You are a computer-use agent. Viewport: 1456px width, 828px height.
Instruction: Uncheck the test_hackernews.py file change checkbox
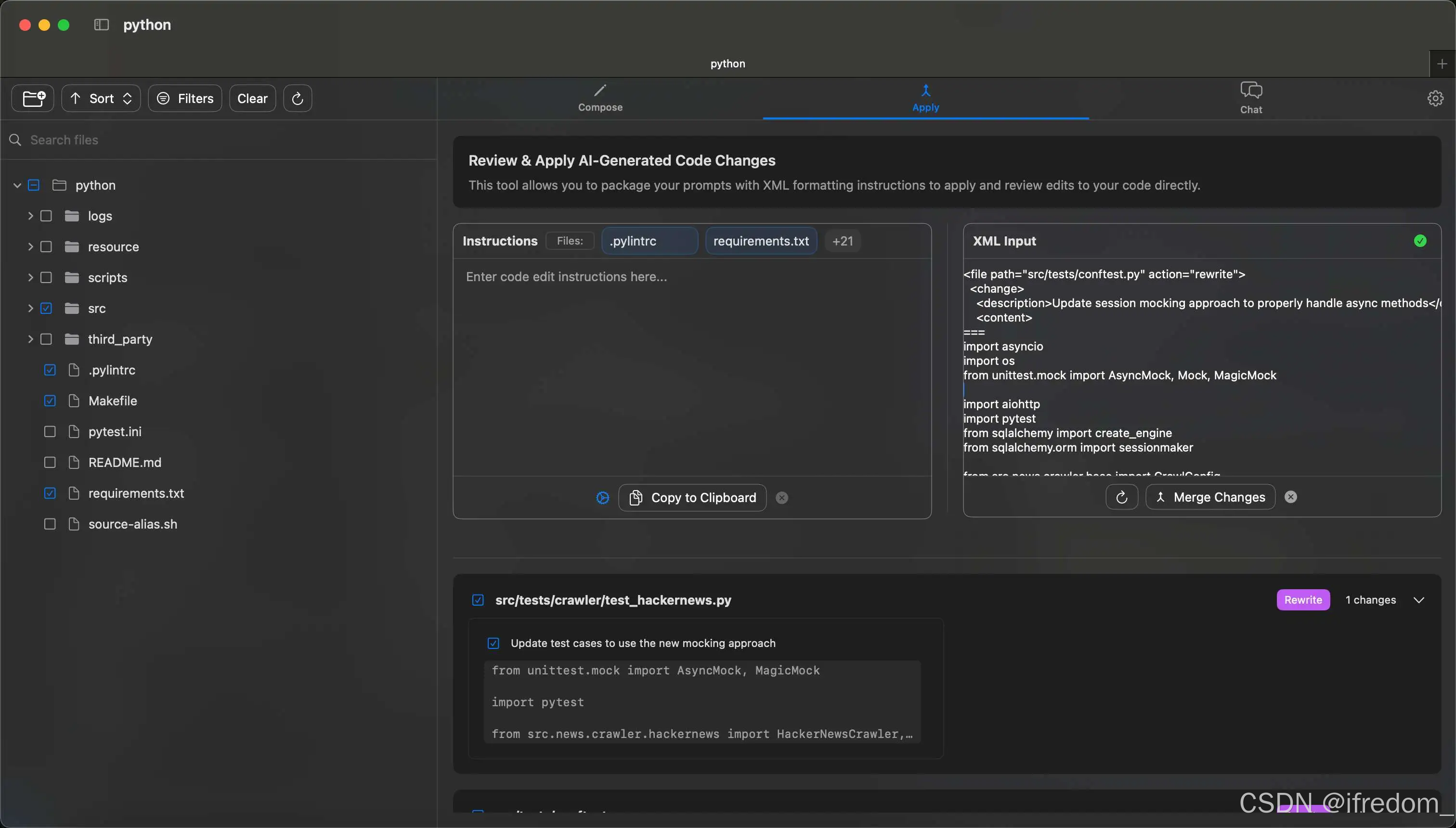click(x=478, y=600)
